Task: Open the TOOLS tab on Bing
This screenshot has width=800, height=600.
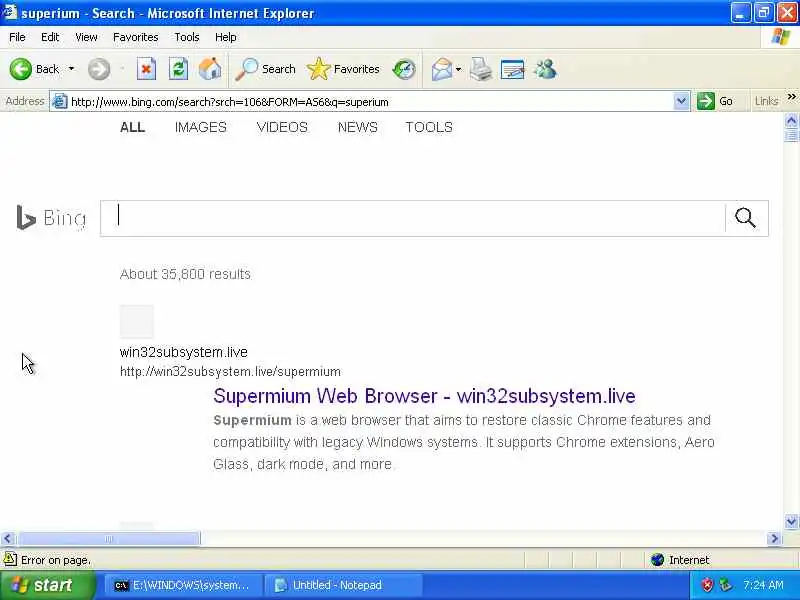Action: pos(429,127)
